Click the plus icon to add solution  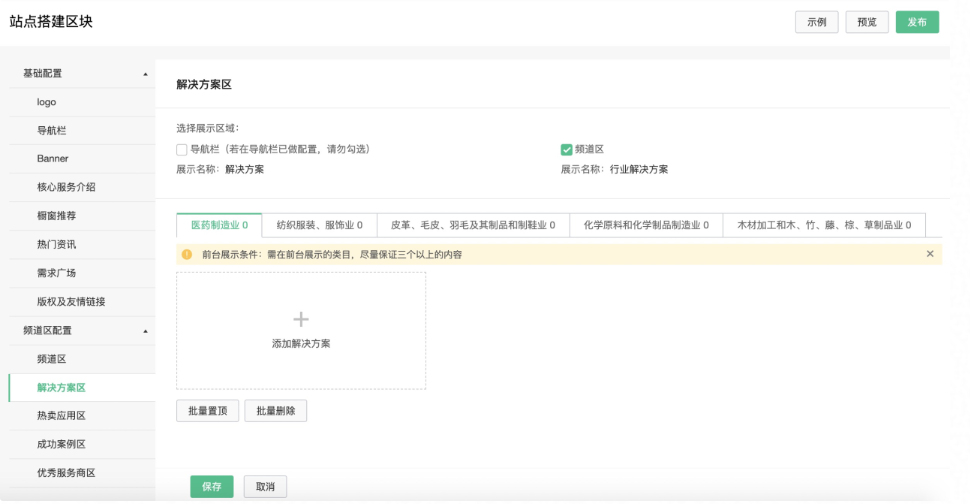click(x=301, y=319)
